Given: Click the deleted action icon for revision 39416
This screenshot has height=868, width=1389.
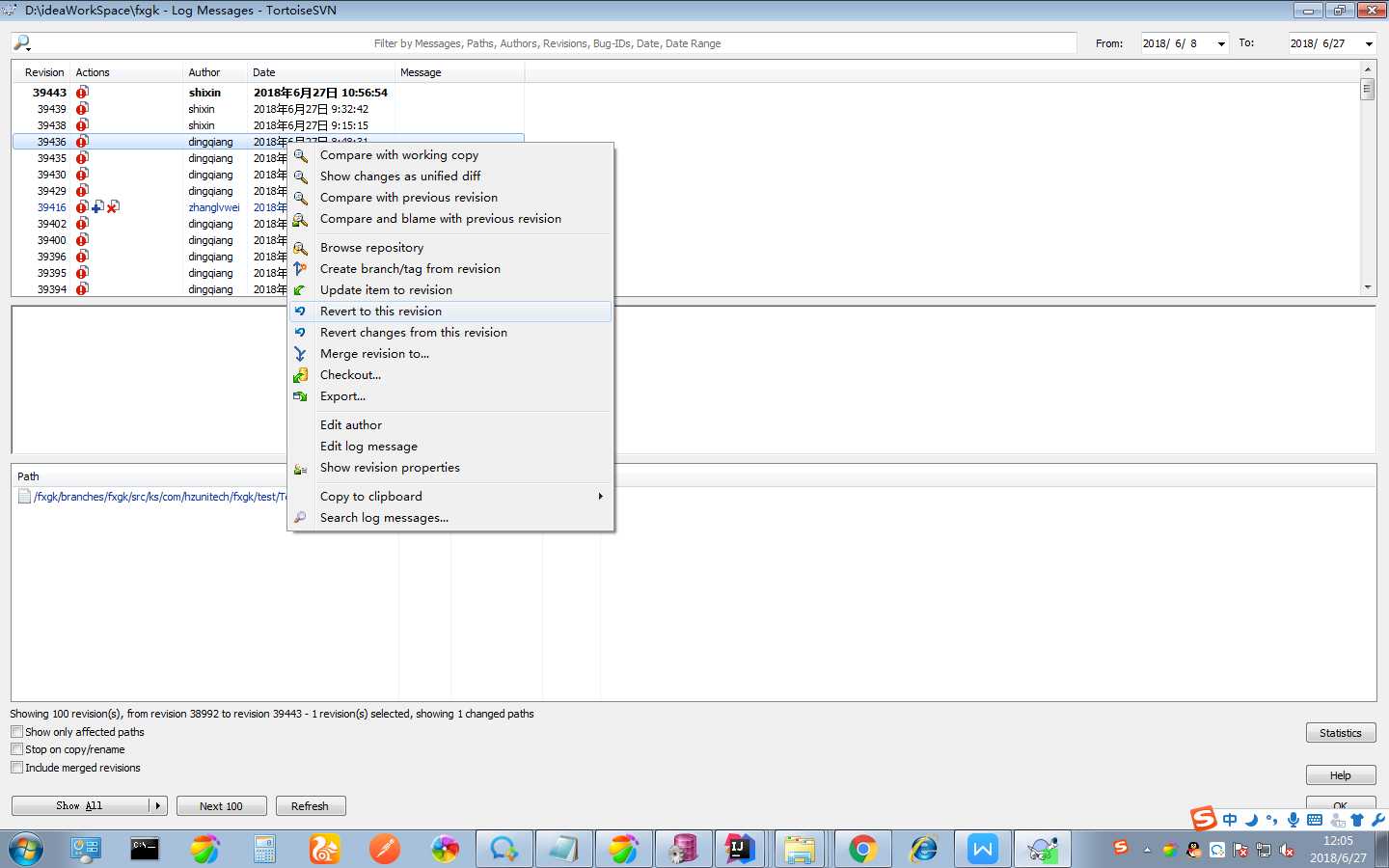Looking at the screenshot, I should (x=113, y=207).
